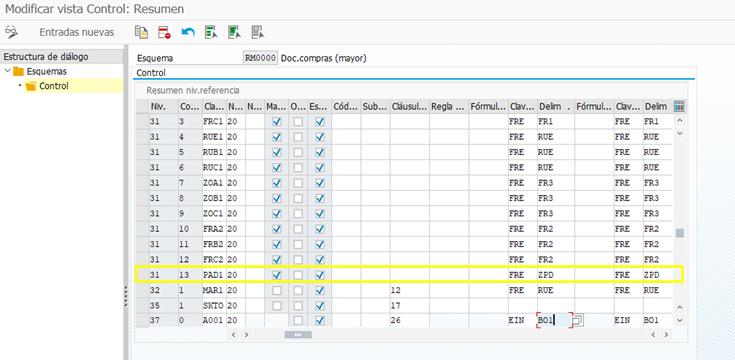This screenshot has height=360, width=735.
Task: Click the Estructura de diálogo panel header
Action: tap(62, 57)
